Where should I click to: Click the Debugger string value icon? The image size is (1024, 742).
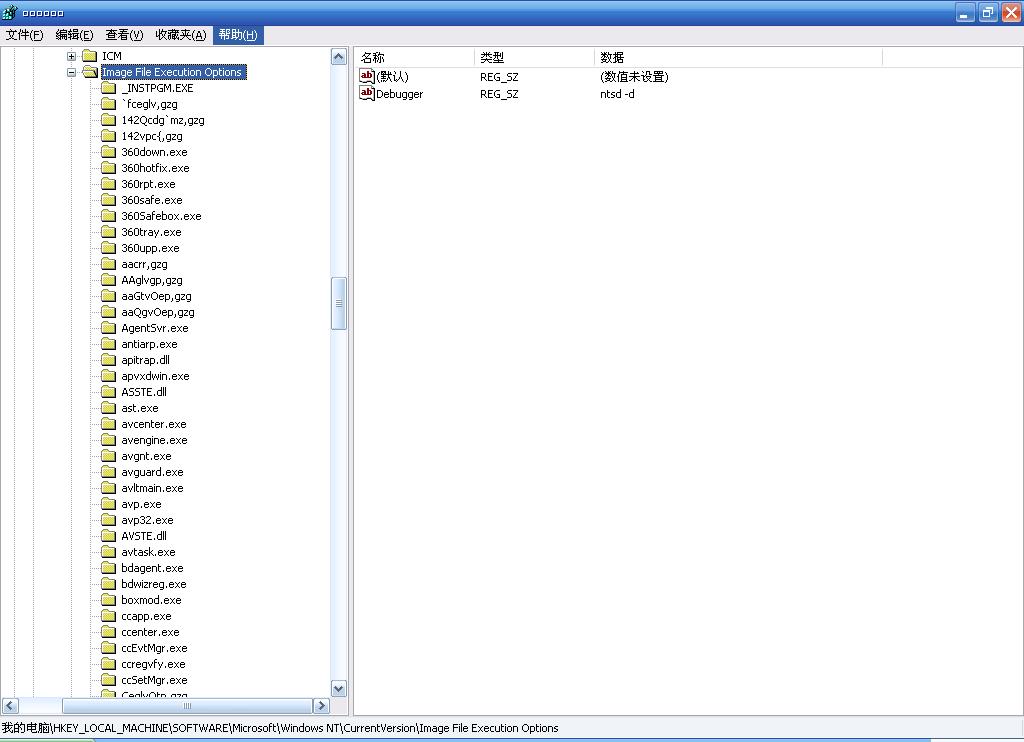point(367,93)
